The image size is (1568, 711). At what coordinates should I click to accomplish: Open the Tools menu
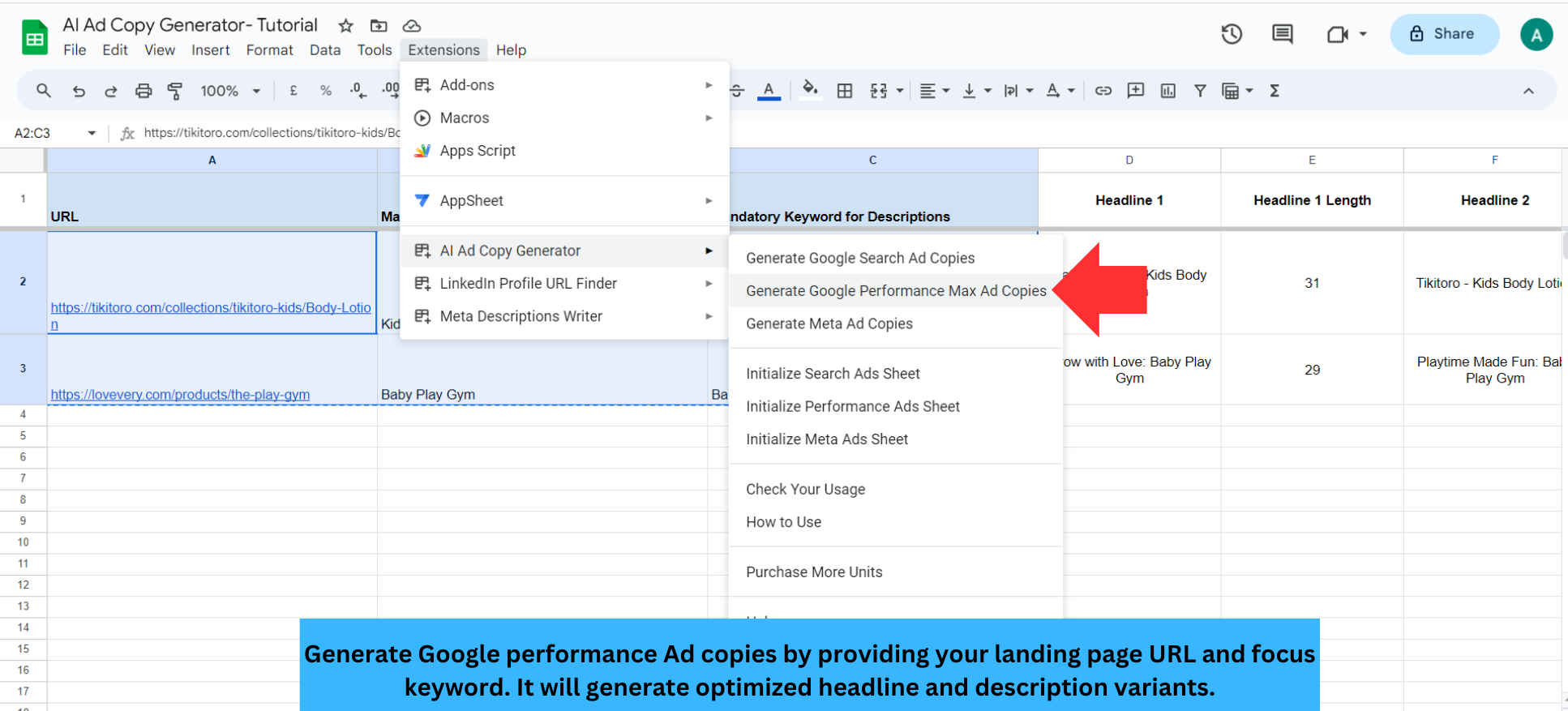pyautogui.click(x=375, y=50)
